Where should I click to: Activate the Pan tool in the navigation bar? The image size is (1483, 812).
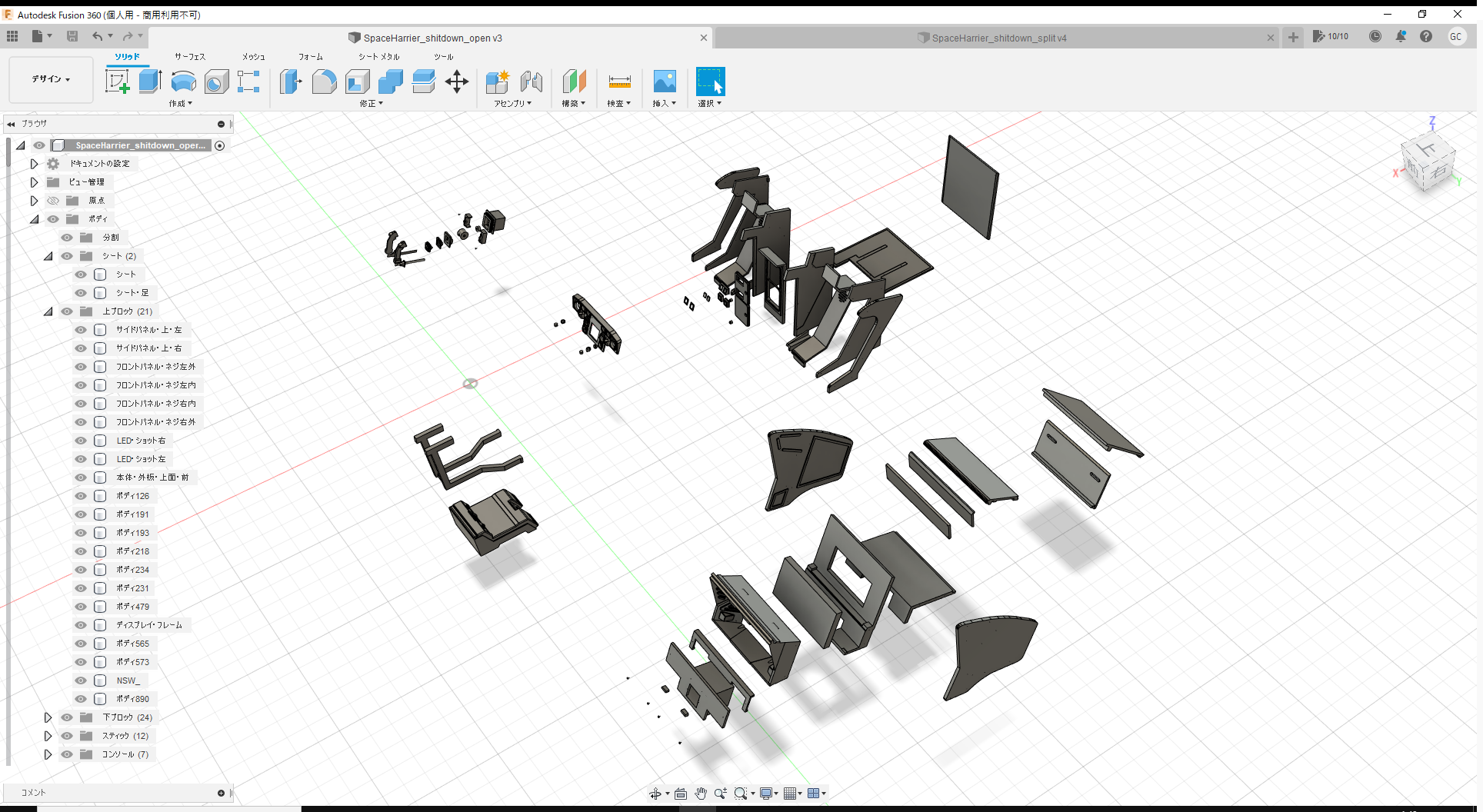tap(701, 793)
